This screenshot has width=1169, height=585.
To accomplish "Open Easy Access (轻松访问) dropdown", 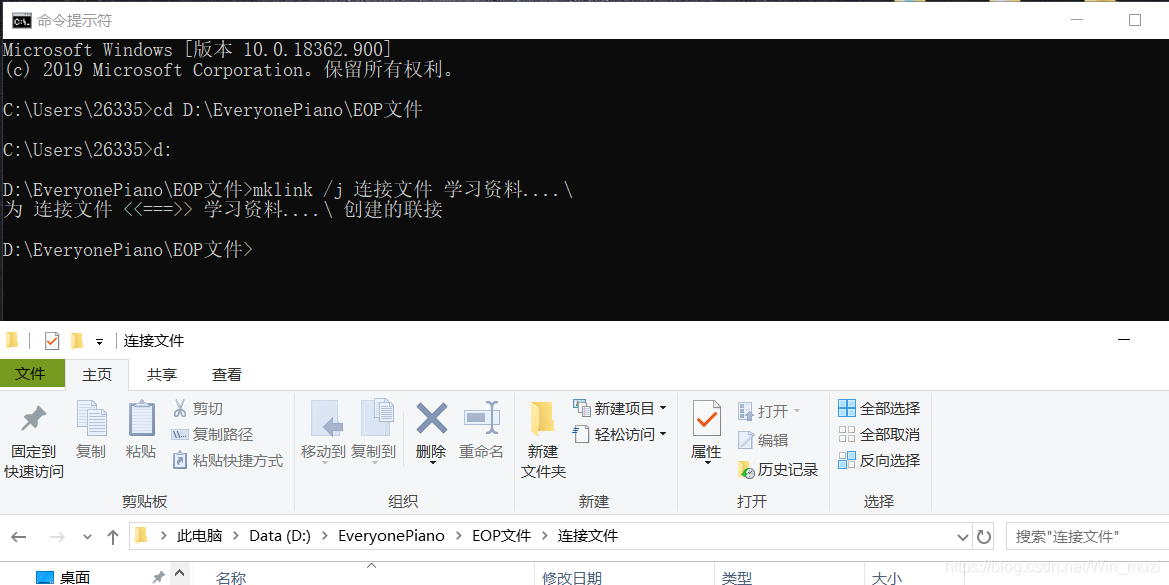I will click(620, 434).
